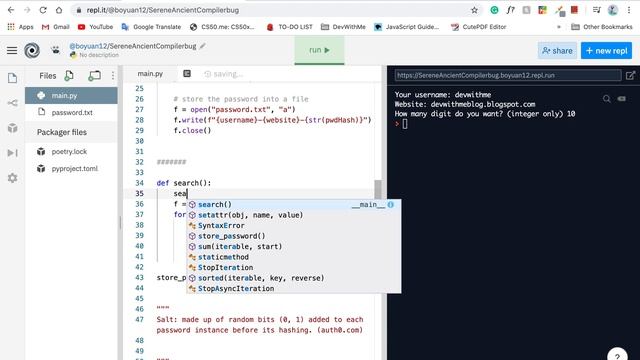Search console with magnifier icon
The image size is (640, 360).
[607, 99]
